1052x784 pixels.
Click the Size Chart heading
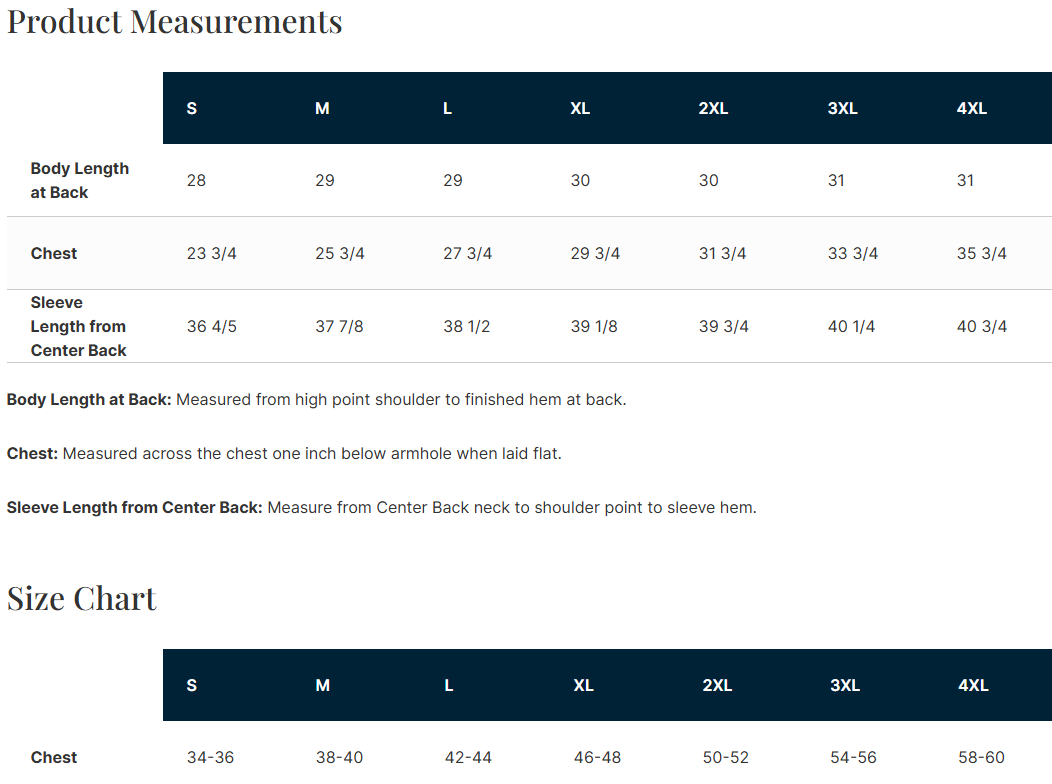82,598
